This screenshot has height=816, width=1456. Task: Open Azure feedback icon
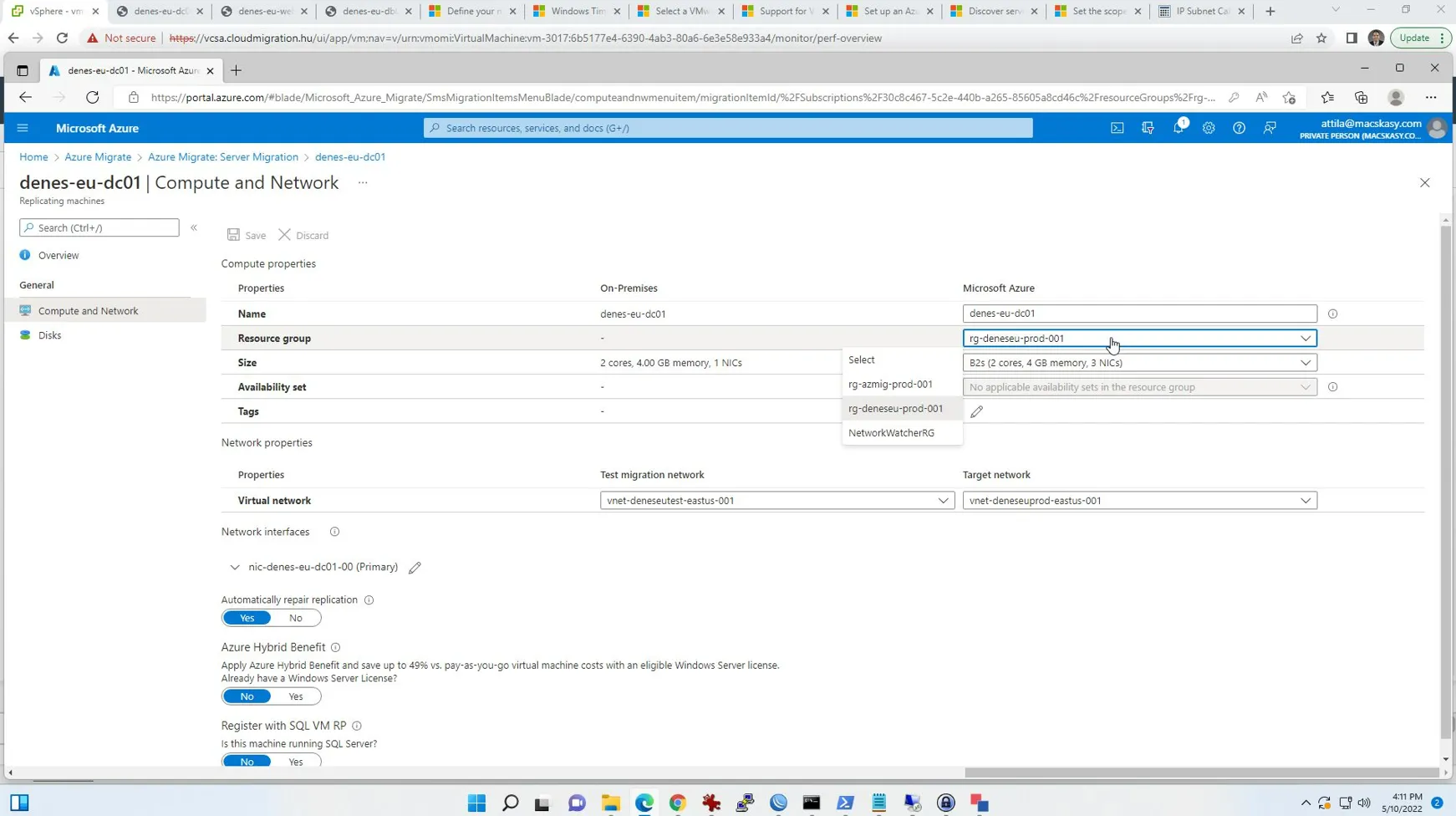click(1270, 128)
